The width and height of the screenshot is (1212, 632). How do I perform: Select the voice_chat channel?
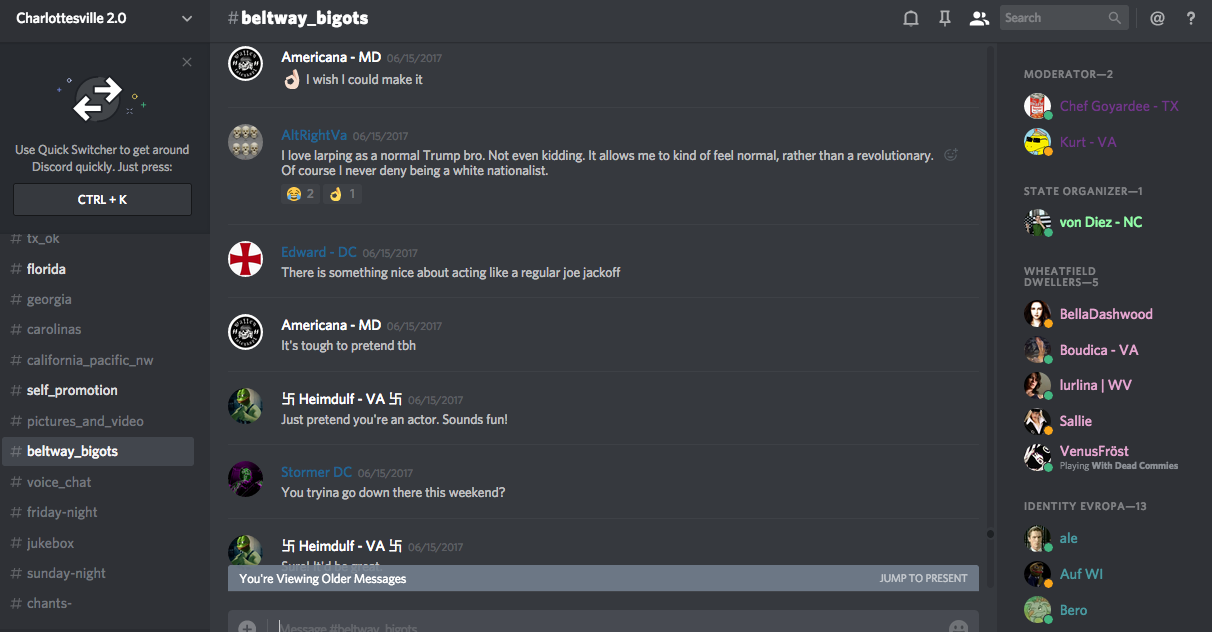pyautogui.click(x=59, y=482)
